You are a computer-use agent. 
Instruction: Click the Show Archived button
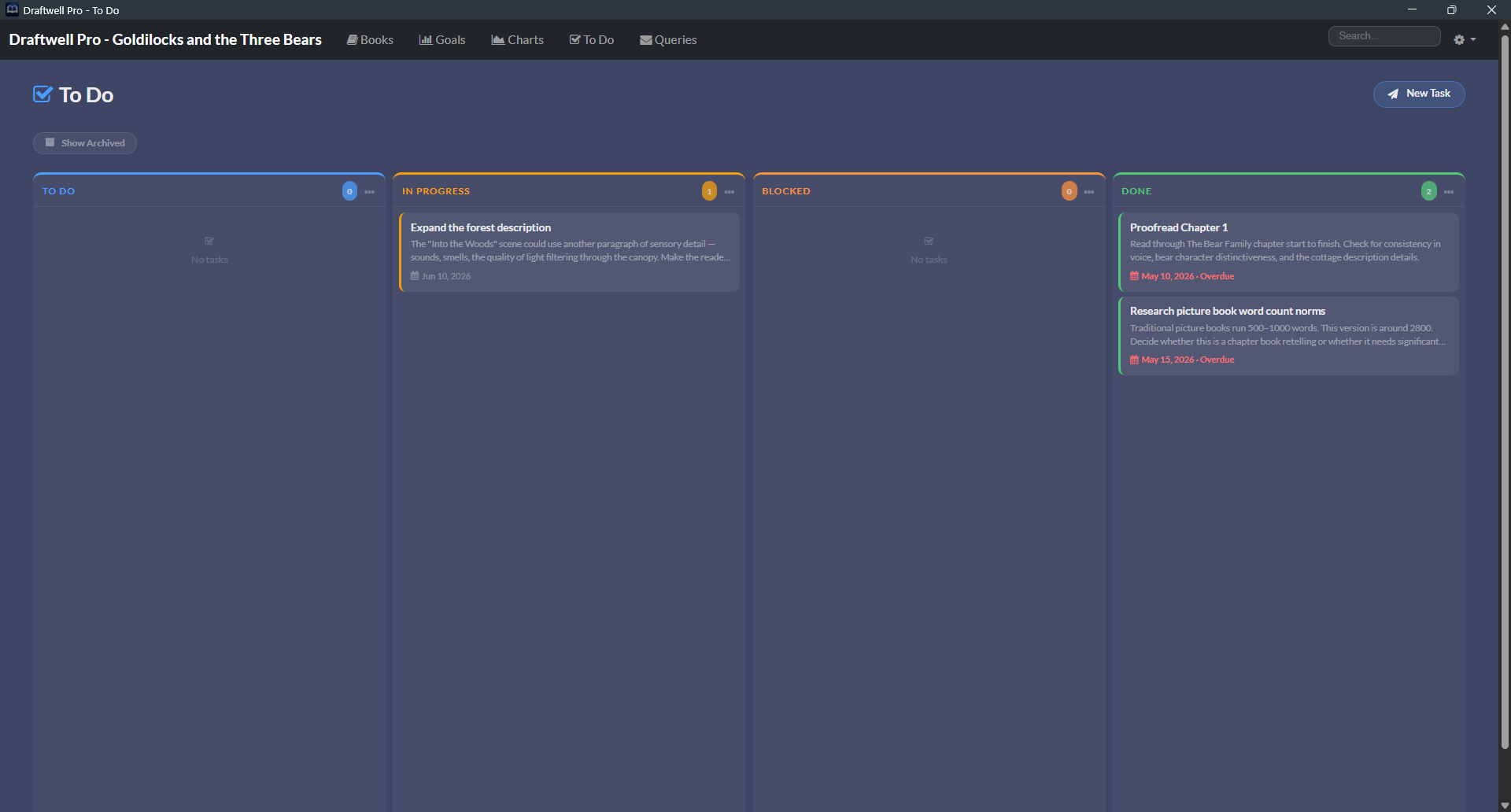coord(85,143)
